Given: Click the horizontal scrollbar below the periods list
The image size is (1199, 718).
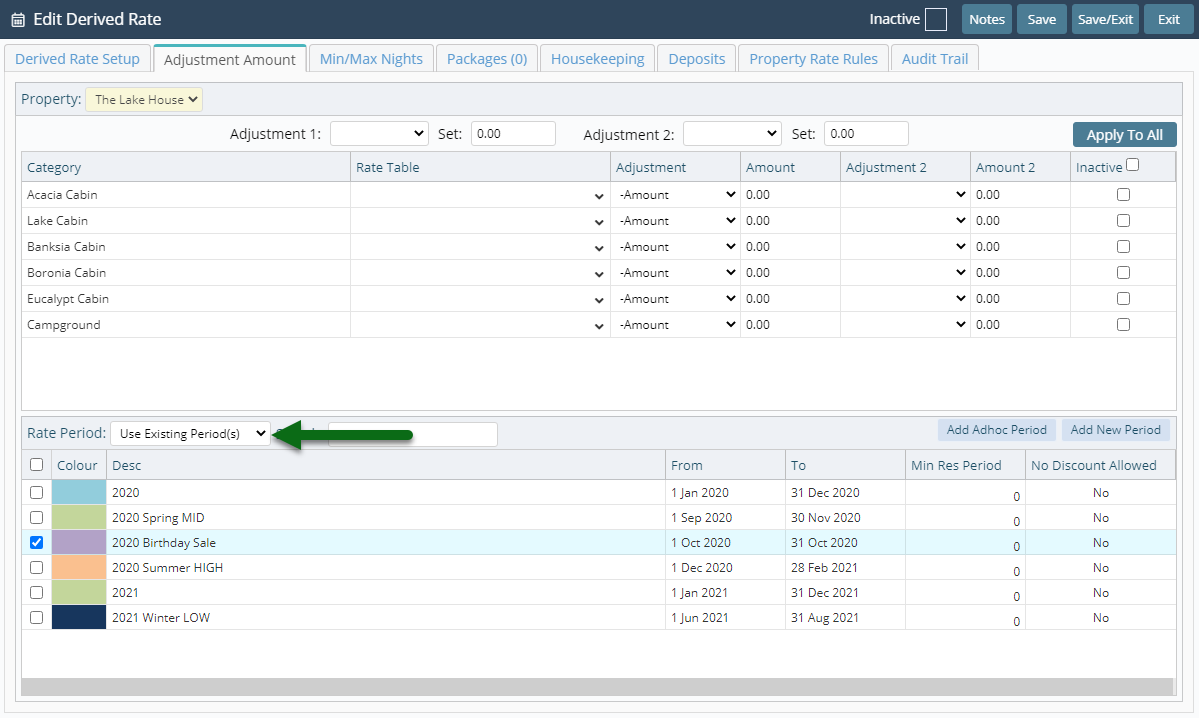Looking at the screenshot, I should pos(597,687).
